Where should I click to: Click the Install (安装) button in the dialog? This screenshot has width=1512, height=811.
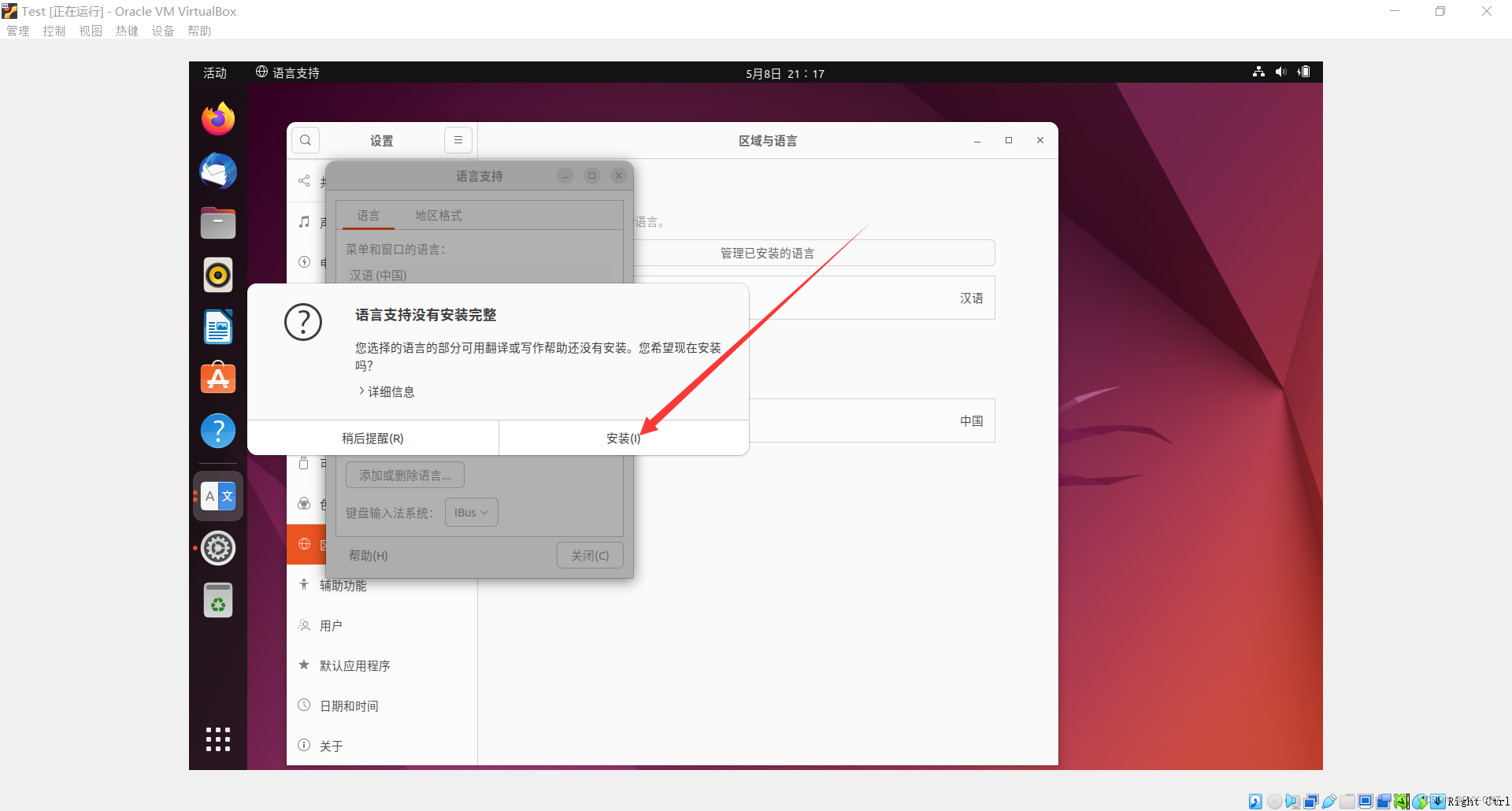(624, 438)
